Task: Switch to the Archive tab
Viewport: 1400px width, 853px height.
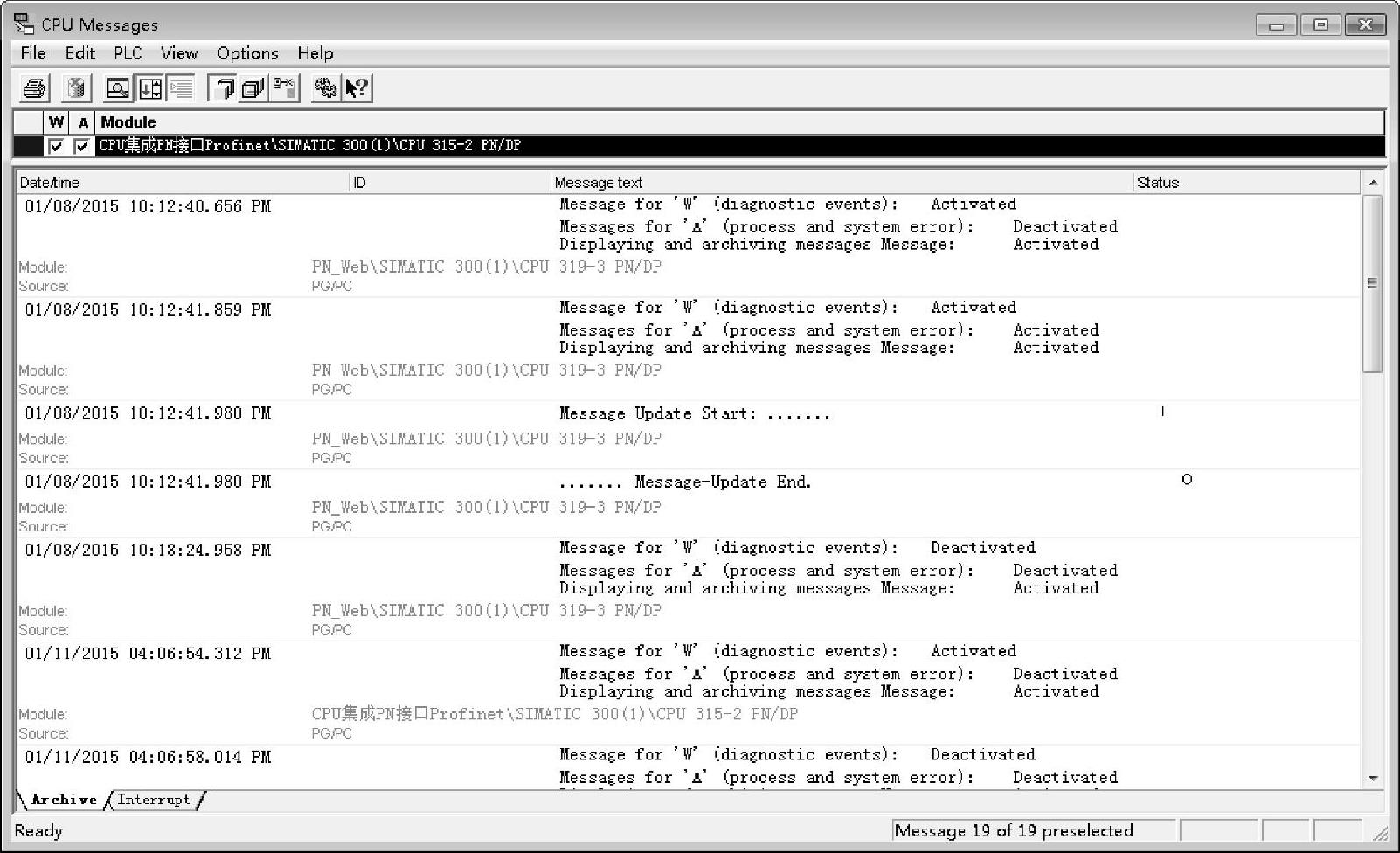Action: (64, 800)
